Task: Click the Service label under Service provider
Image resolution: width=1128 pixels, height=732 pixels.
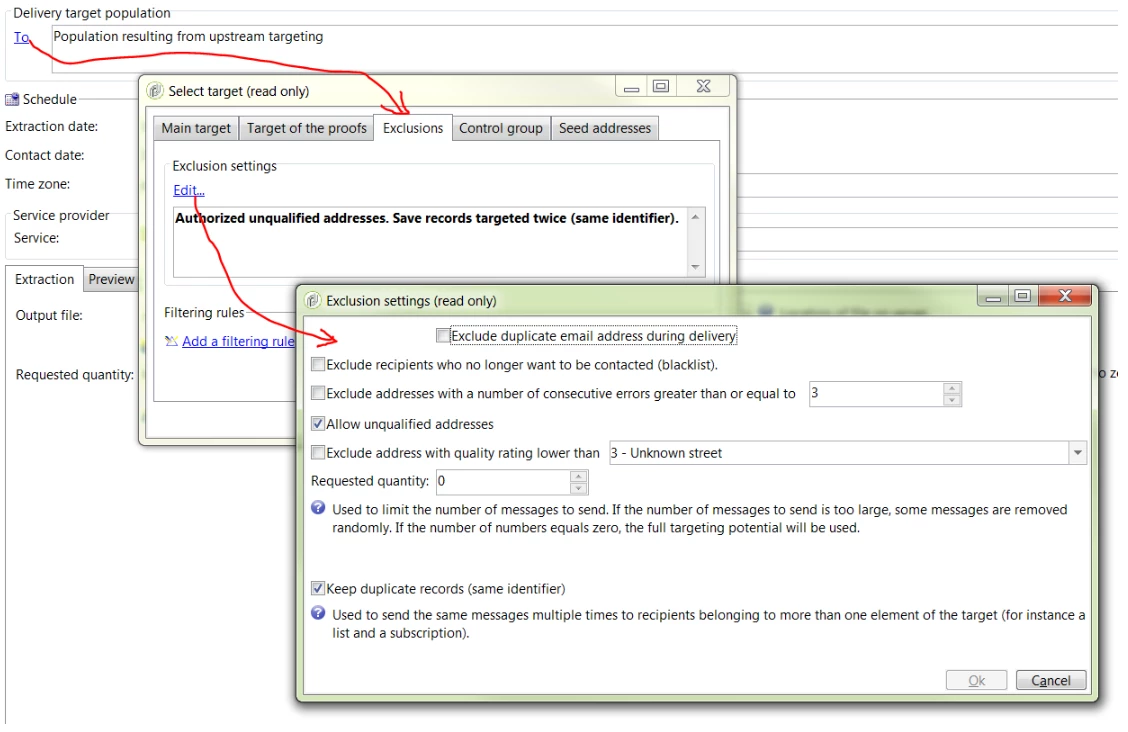Action: [x=37, y=238]
